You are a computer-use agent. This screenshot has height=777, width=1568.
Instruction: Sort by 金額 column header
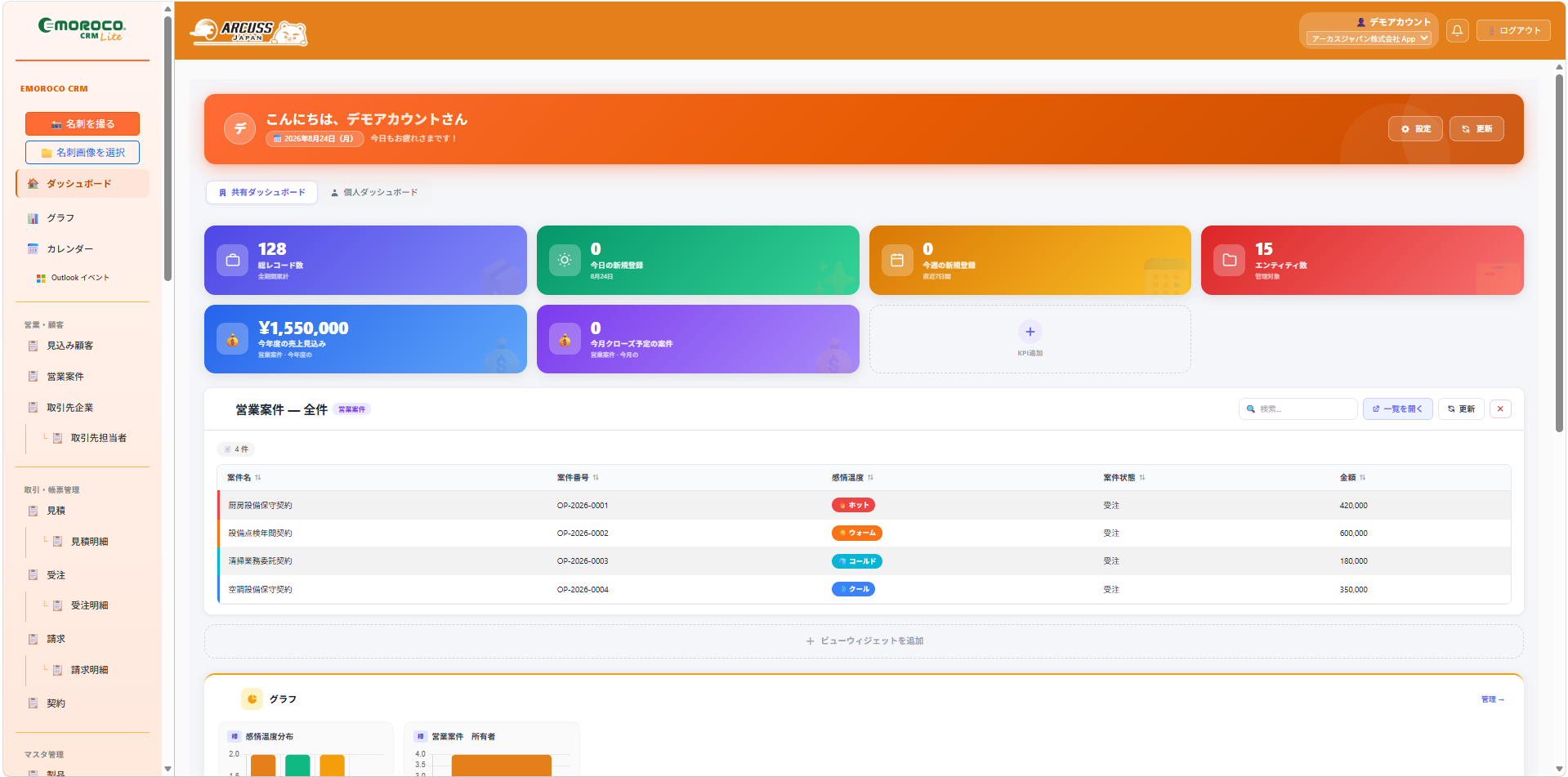[1352, 478]
